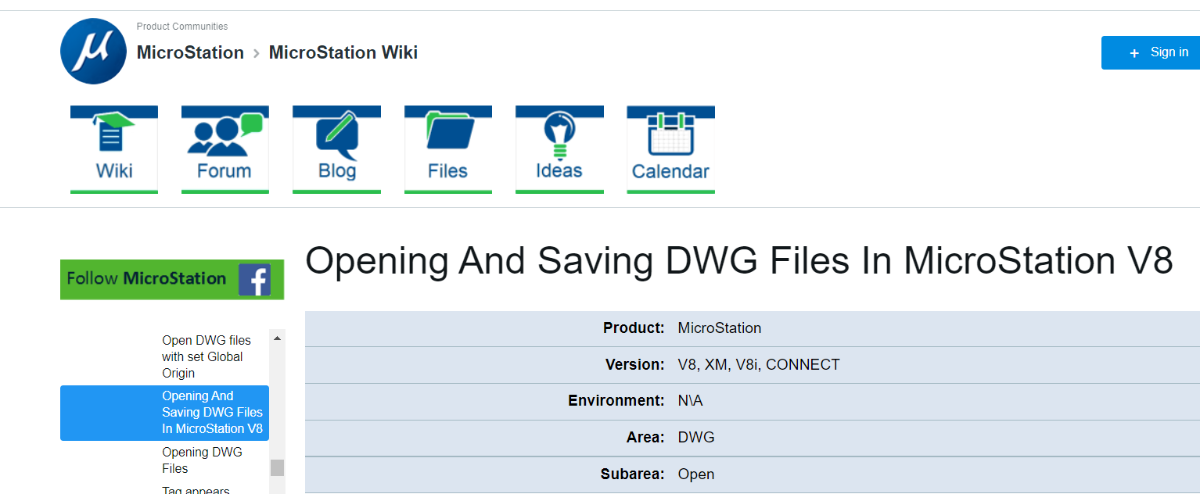Image resolution: width=1200 pixels, height=494 pixels.
Task: Click the Follow MicroStation banner text
Action: (x=146, y=279)
